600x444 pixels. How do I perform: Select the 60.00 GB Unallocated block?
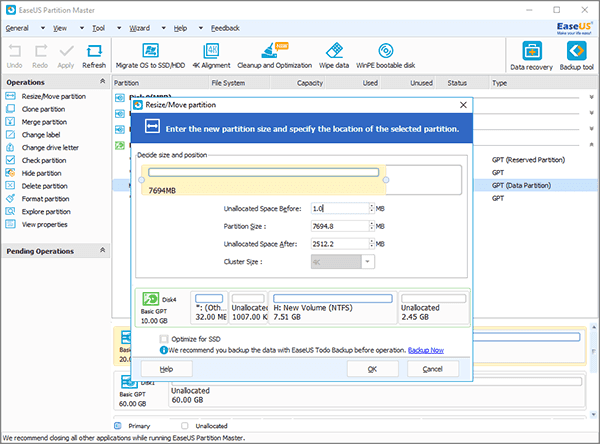377,392
